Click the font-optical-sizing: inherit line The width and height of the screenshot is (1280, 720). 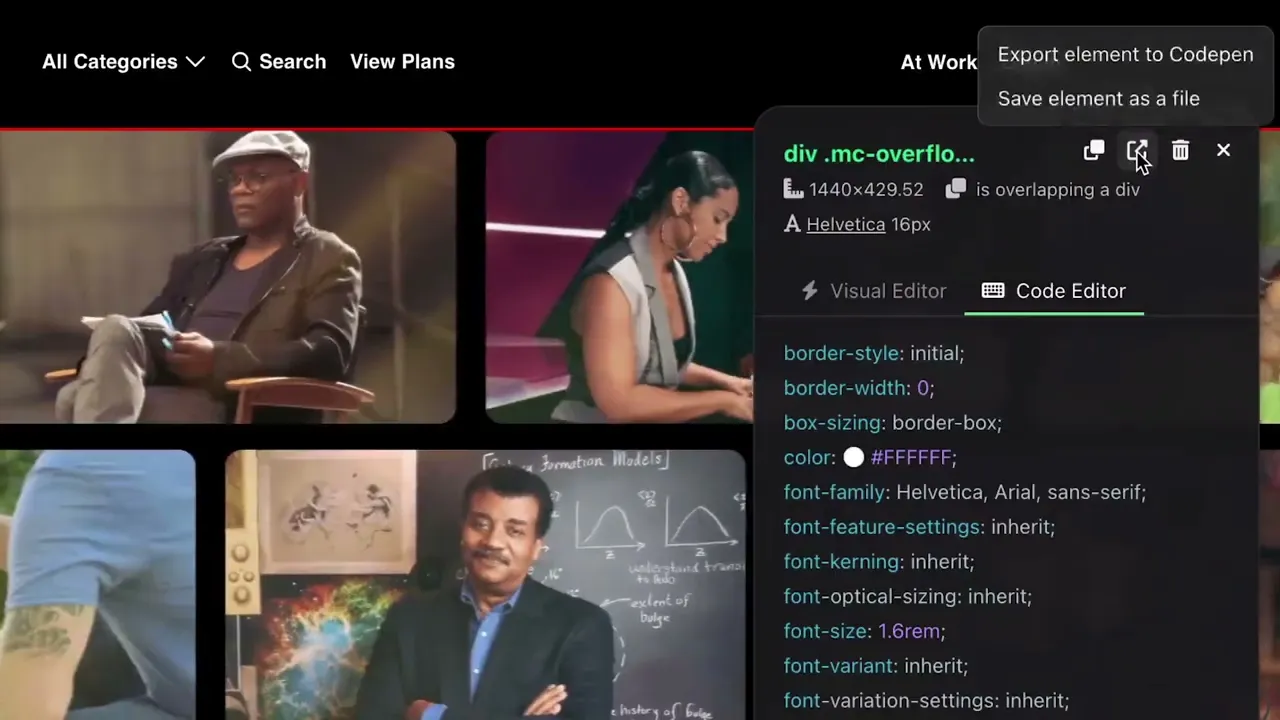[x=908, y=596]
